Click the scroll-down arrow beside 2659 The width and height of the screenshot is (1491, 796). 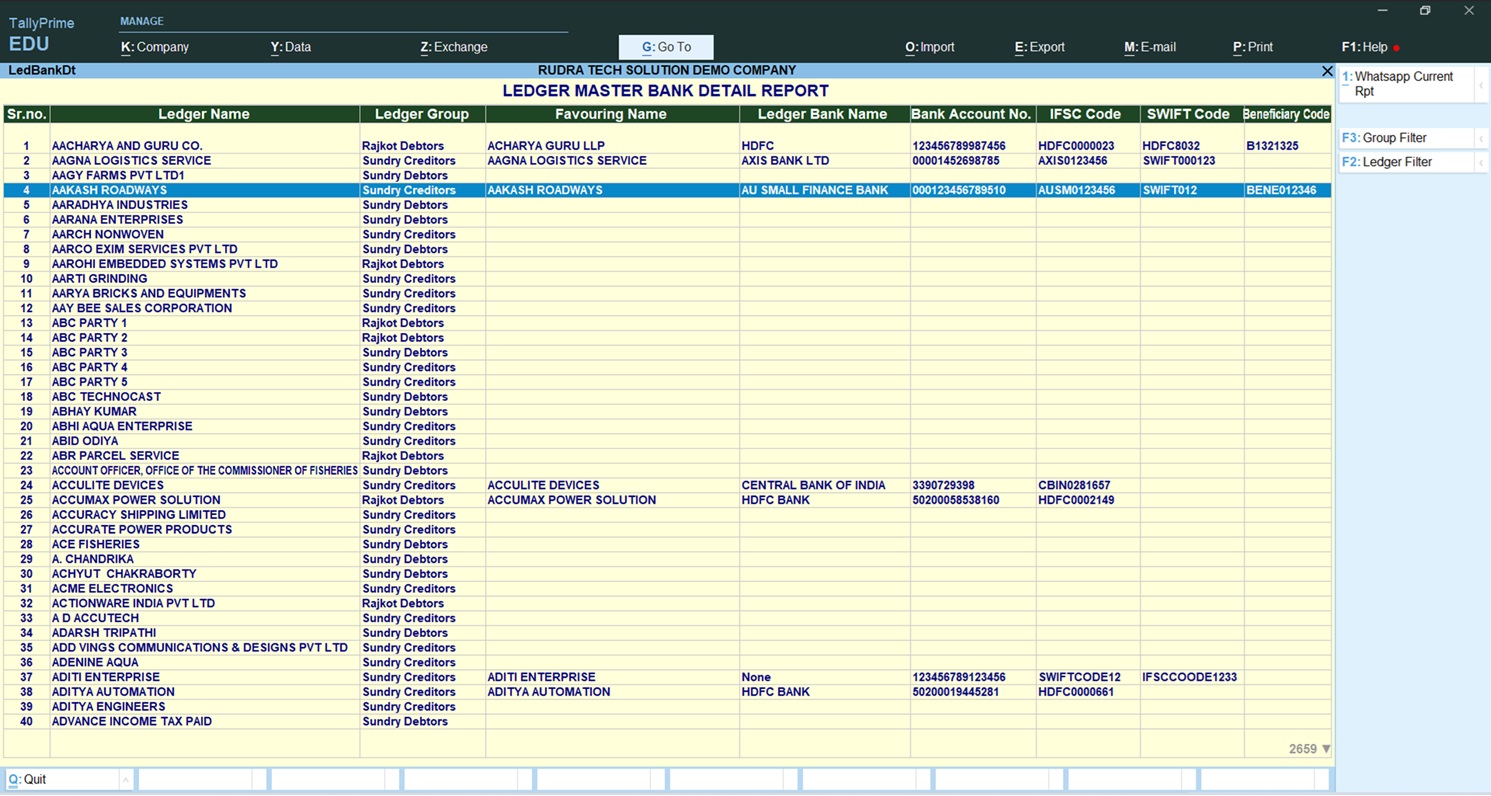click(1326, 749)
